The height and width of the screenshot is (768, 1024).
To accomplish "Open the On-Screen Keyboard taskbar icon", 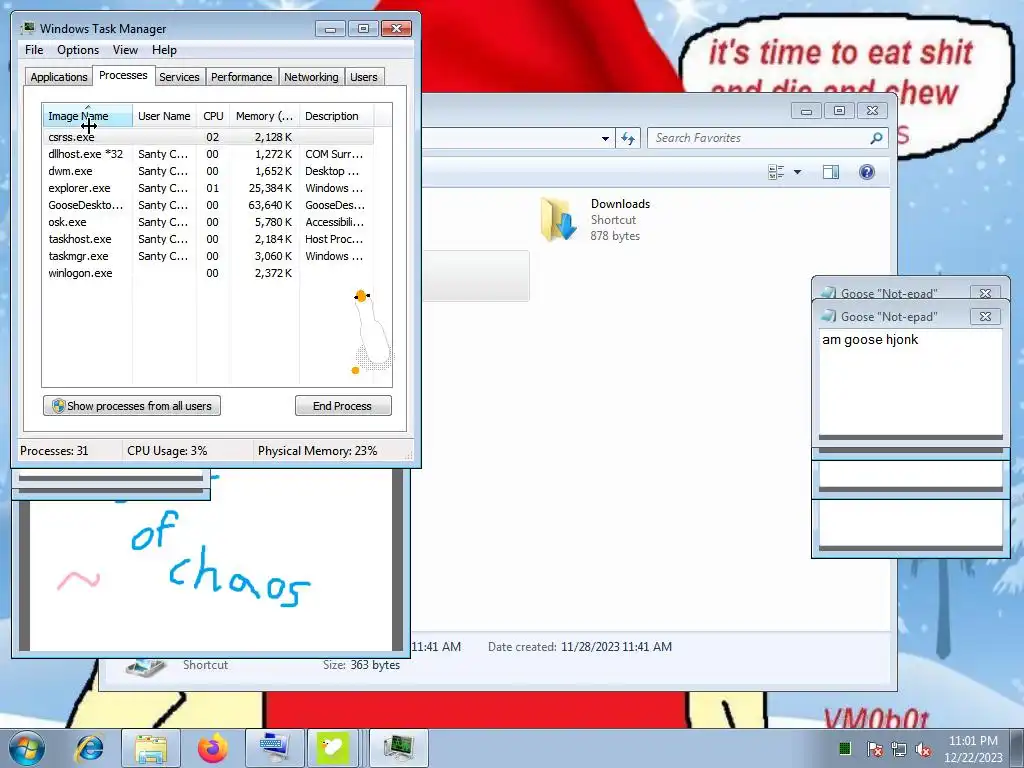I will tap(273, 748).
